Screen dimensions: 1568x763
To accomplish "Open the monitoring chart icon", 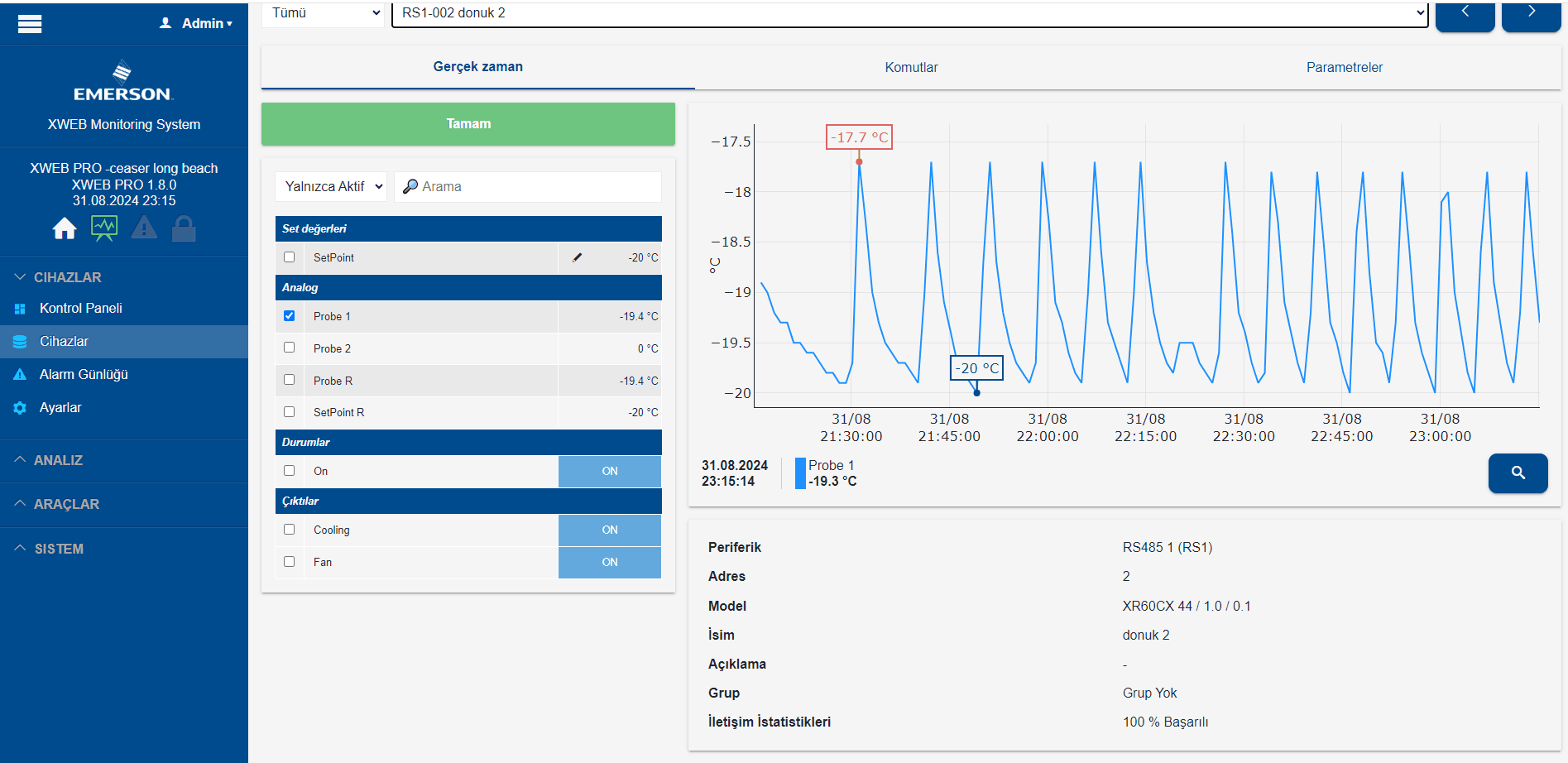I will (x=104, y=228).
